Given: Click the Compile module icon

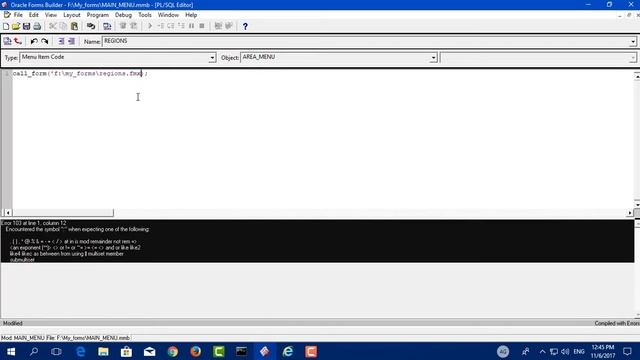Looking at the screenshot, I should click(x=107, y=26).
